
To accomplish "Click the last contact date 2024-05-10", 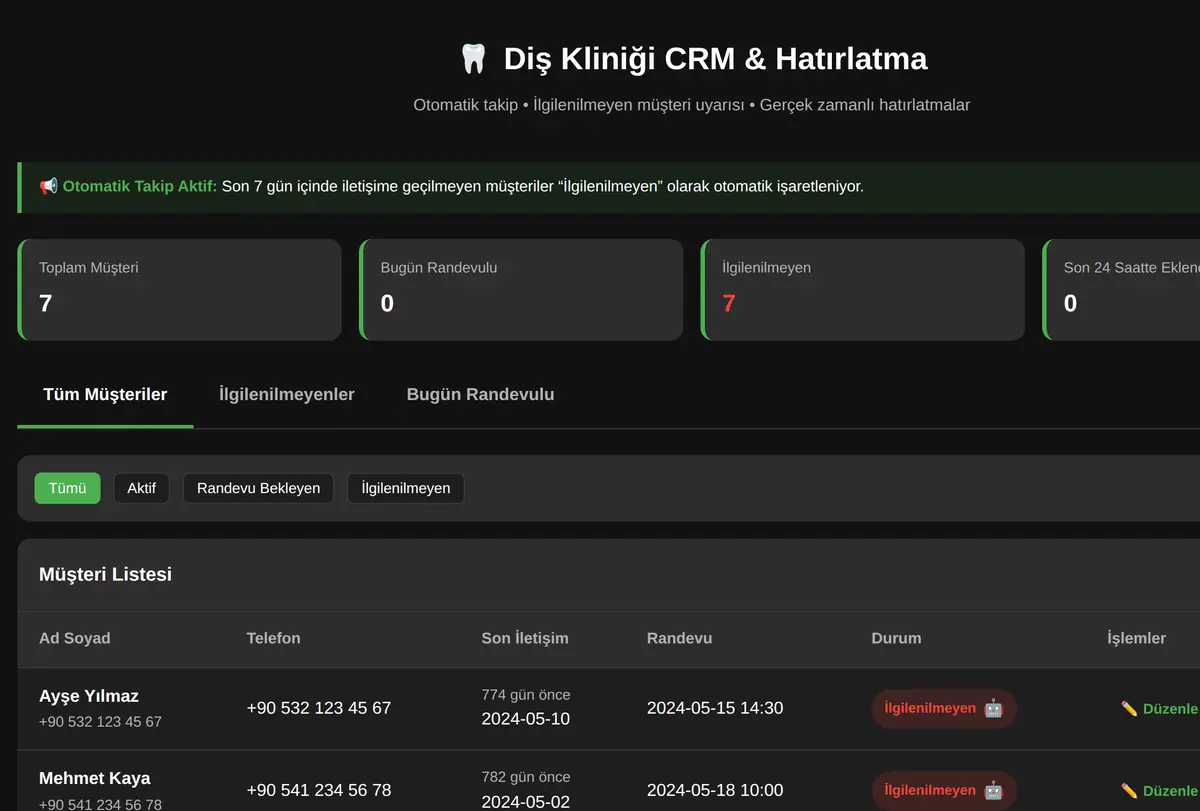I will click(526, 719).
